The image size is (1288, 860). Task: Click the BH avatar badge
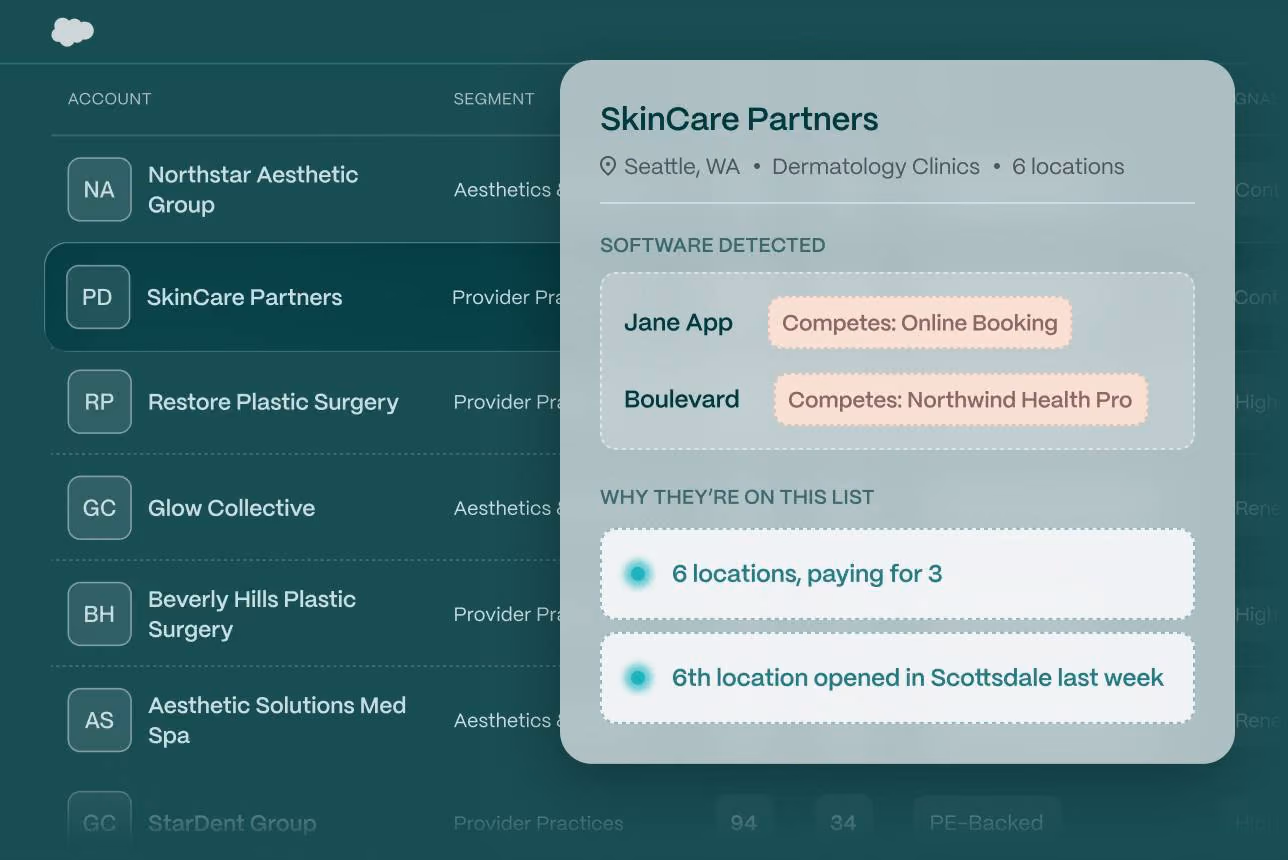coord(99,614)
